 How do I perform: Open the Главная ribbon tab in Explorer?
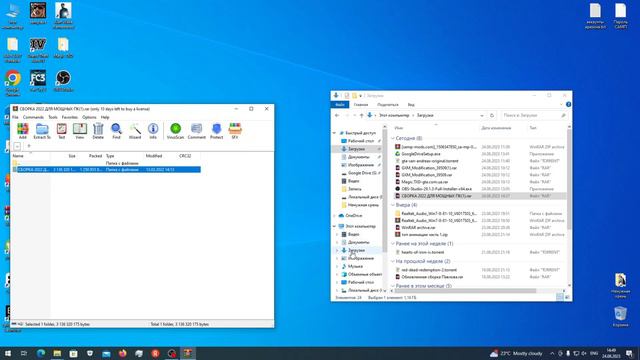click(361, 105)
